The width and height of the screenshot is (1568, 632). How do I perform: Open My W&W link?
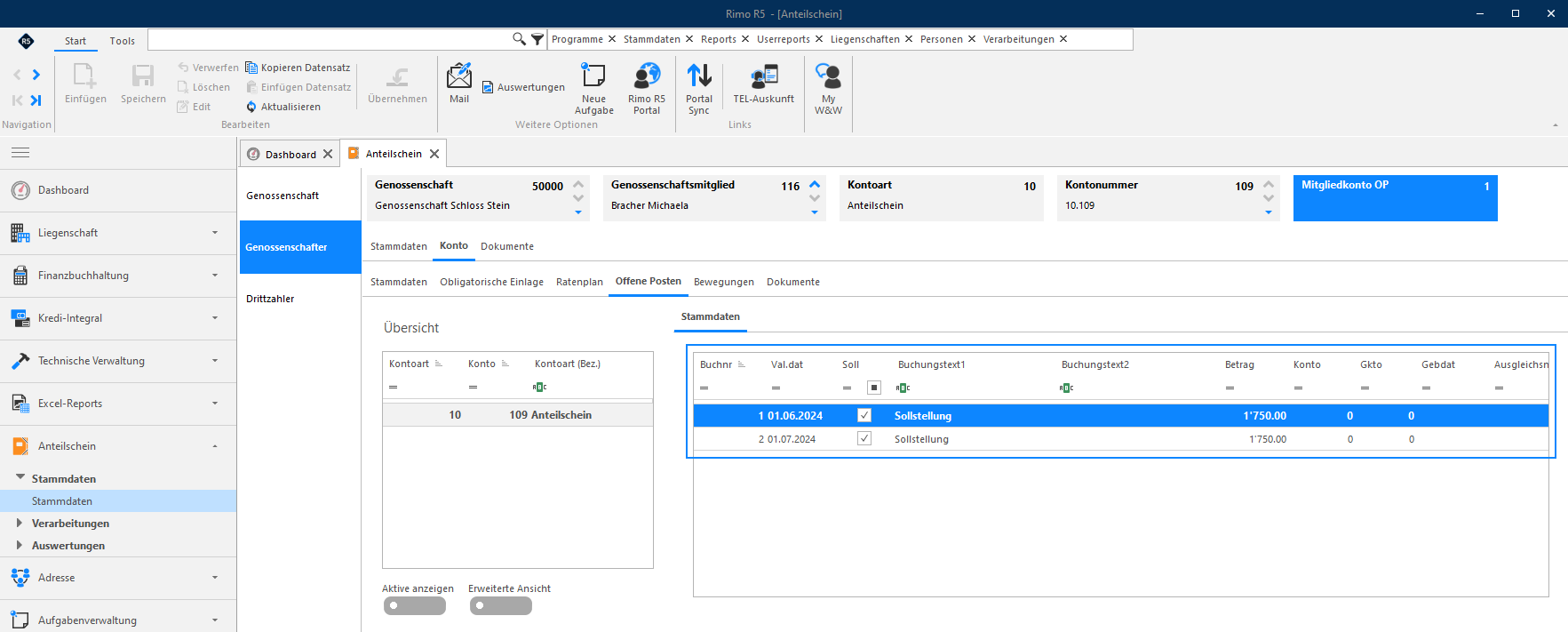tap(828, 89)
